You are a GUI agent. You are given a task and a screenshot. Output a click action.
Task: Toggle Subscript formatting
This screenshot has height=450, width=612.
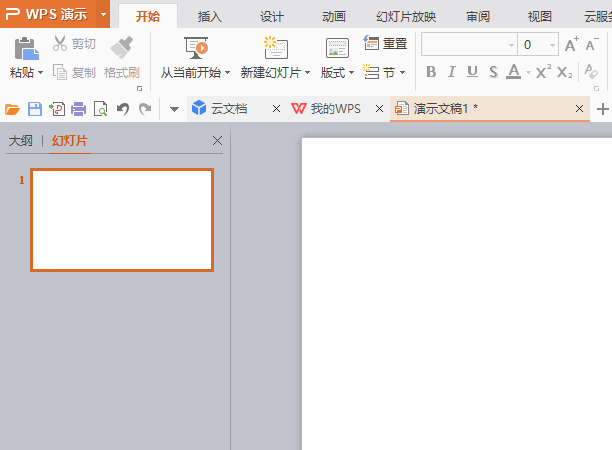565,72
